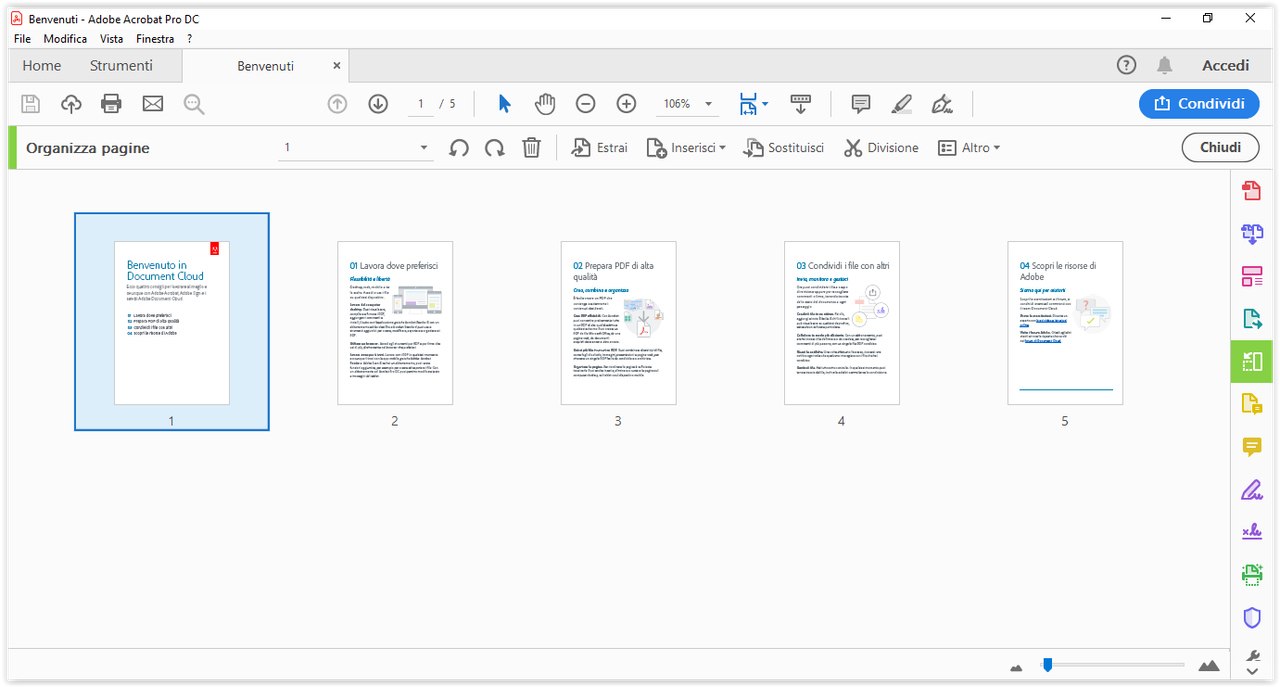The width and height of the screenshot is (1280, 687).
Task: Switch to the Strumenti tab
Action: point(121,66)
